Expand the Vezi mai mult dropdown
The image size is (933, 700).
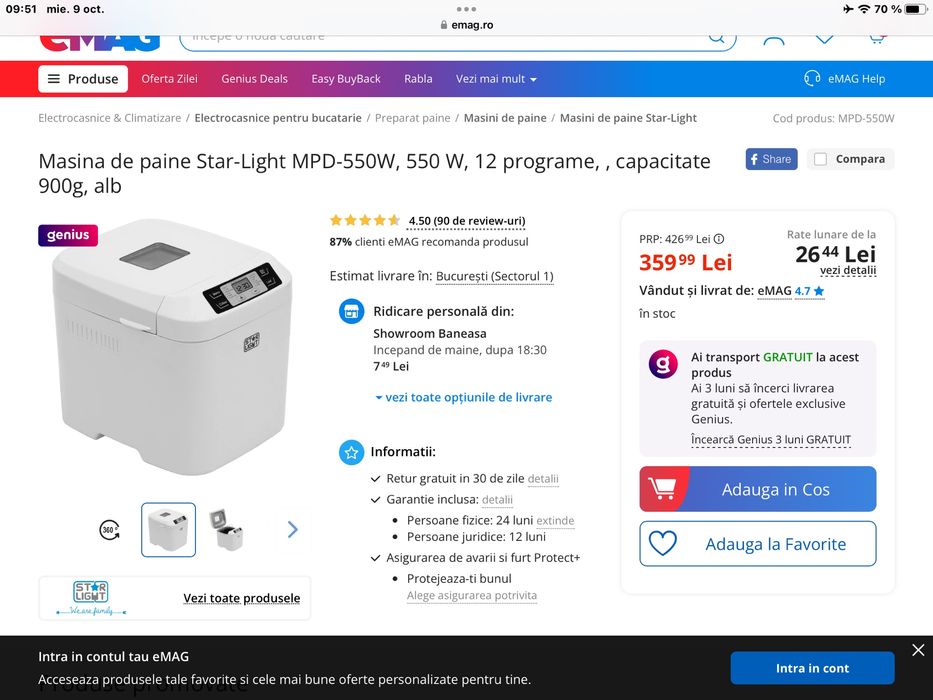496,79
